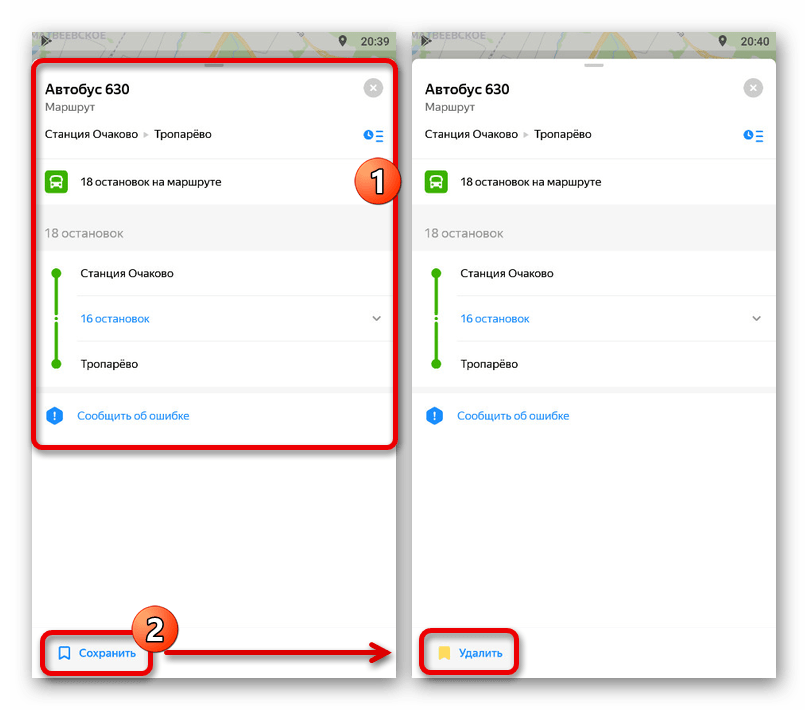Remove bookmark with Удалить button

[x=469, y=653]
